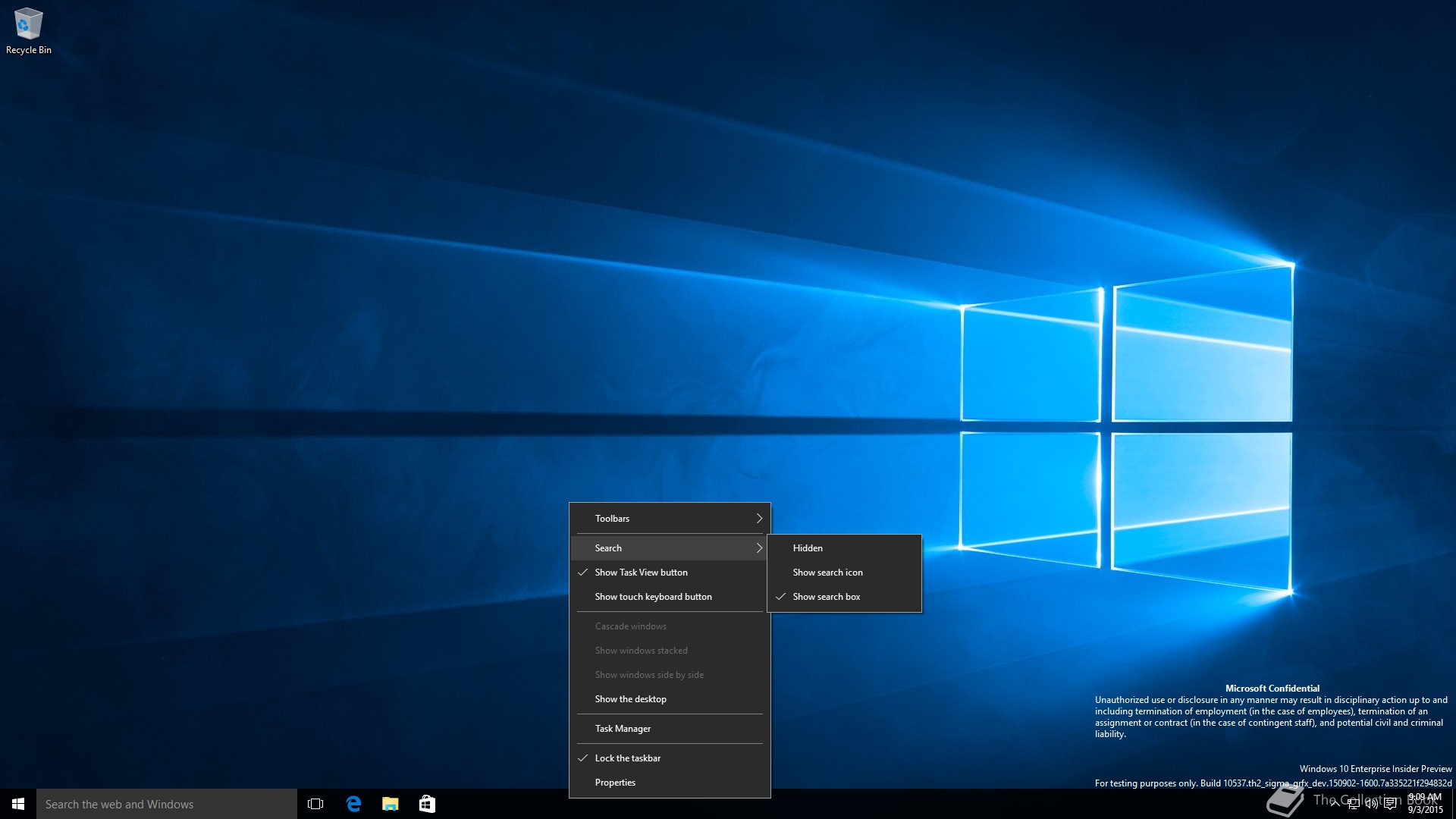Image resolution: width=1456 pixels, height=819 pixels.
Task: Click the Show desktop sliver at the taskbar's end
Action: click(x=1453, y=804)
